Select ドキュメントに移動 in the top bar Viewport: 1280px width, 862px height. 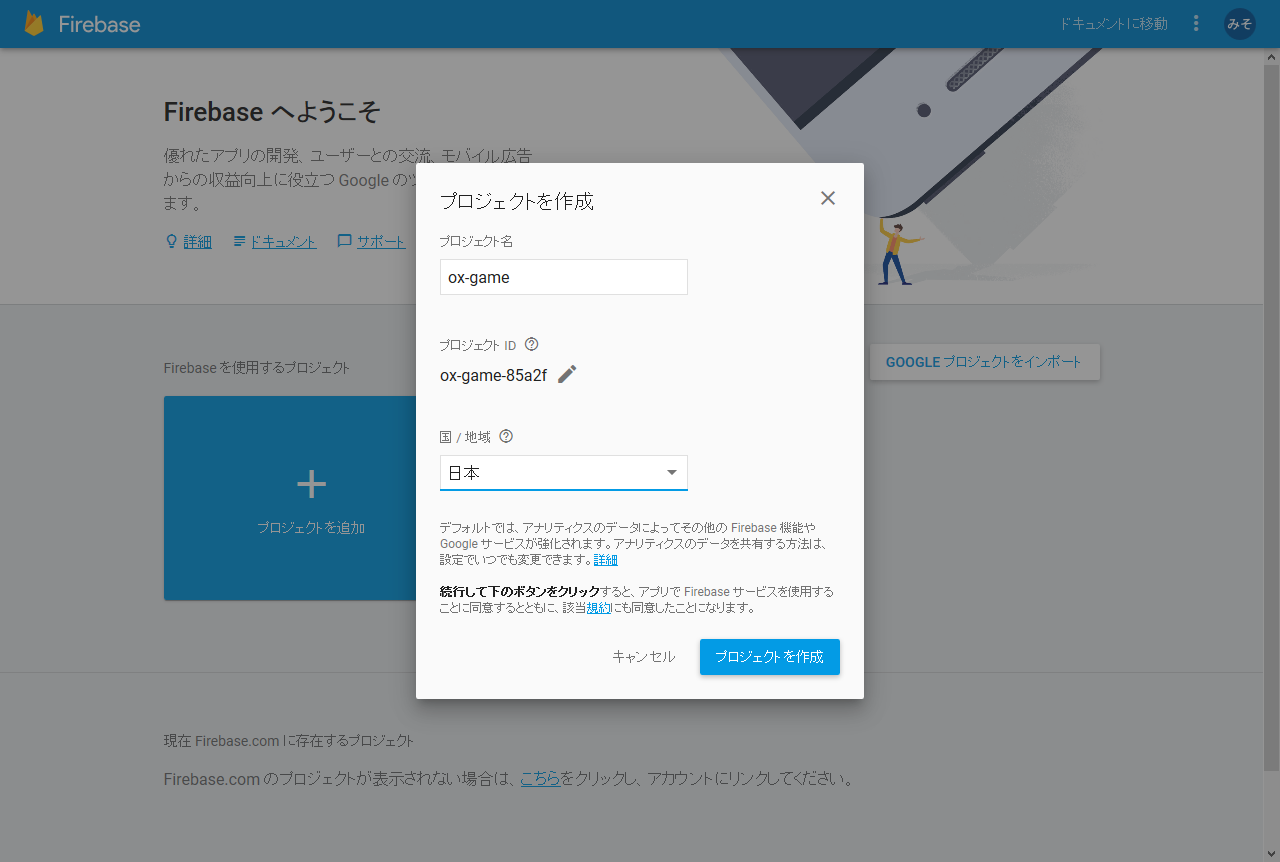[x=1113, y=23]
